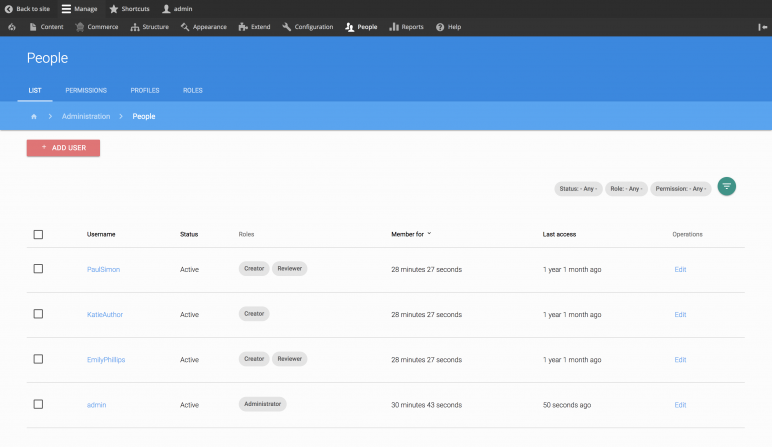772x447 pixels.
Task: Open the Role filter dropdown
Action: click(625, 188)
